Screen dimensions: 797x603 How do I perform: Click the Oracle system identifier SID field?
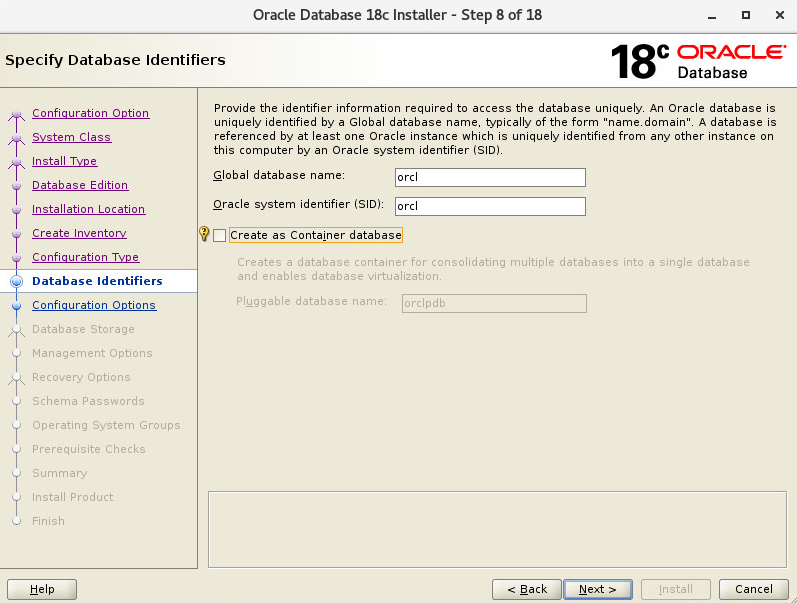coord(490,206)
